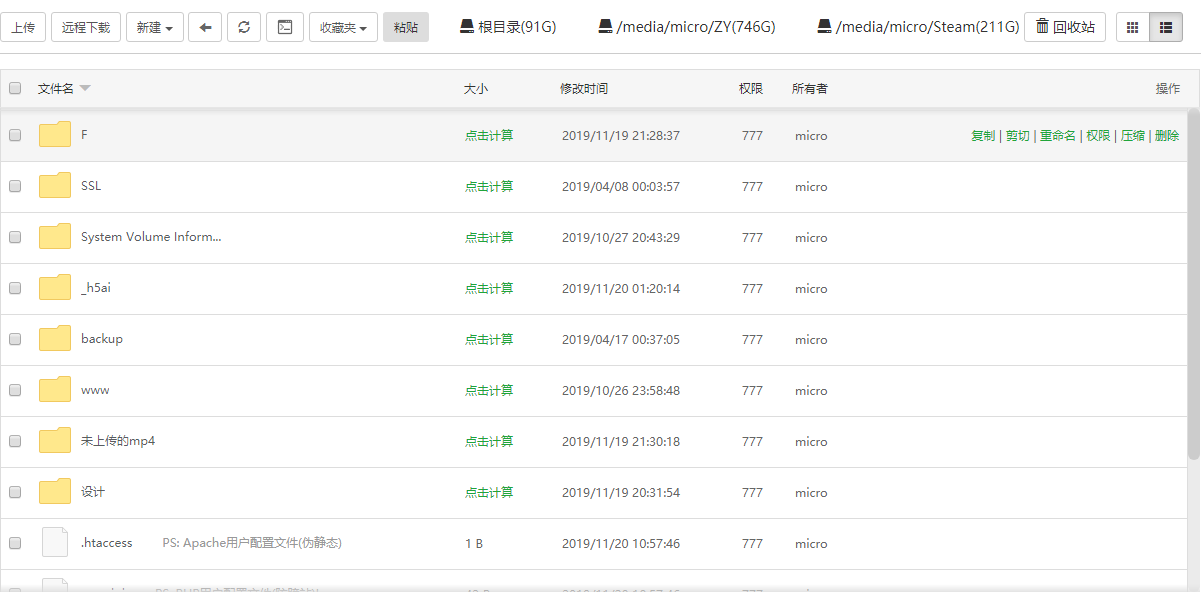
Task: Select the www row checkbox
Action: [x=15, y=390]
